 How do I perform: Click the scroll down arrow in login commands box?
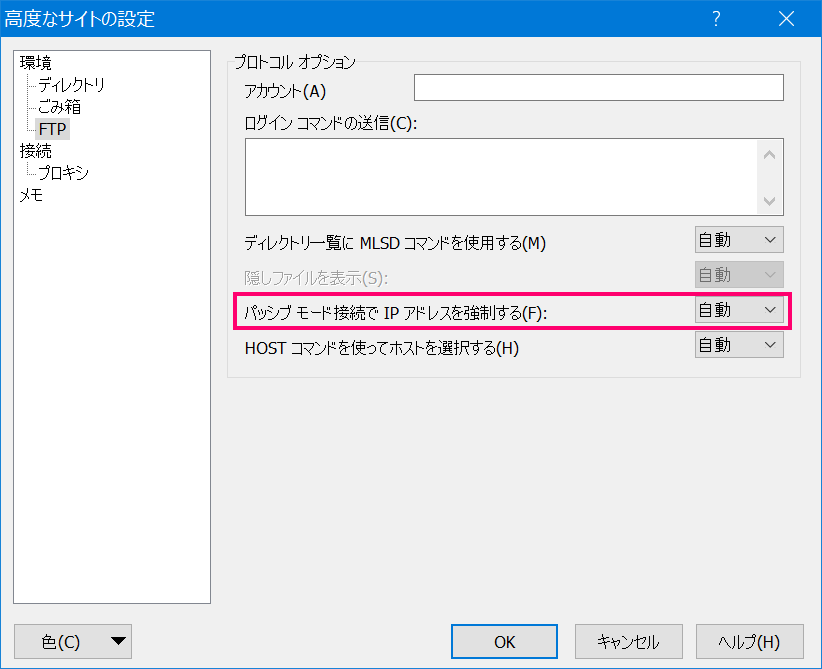[x=770, y=201]
